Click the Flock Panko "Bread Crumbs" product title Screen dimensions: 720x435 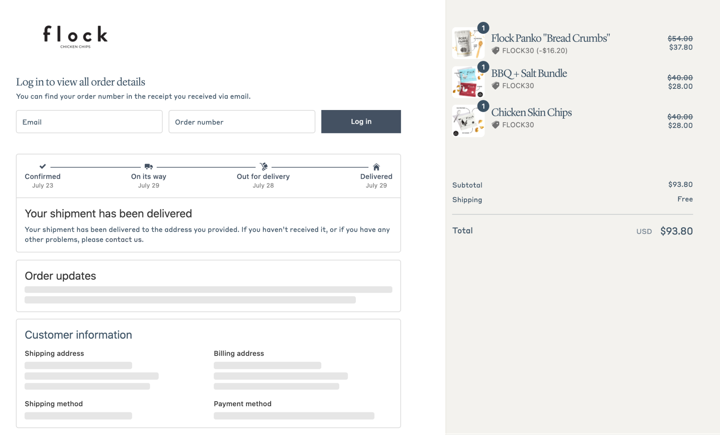coord(551,38)
